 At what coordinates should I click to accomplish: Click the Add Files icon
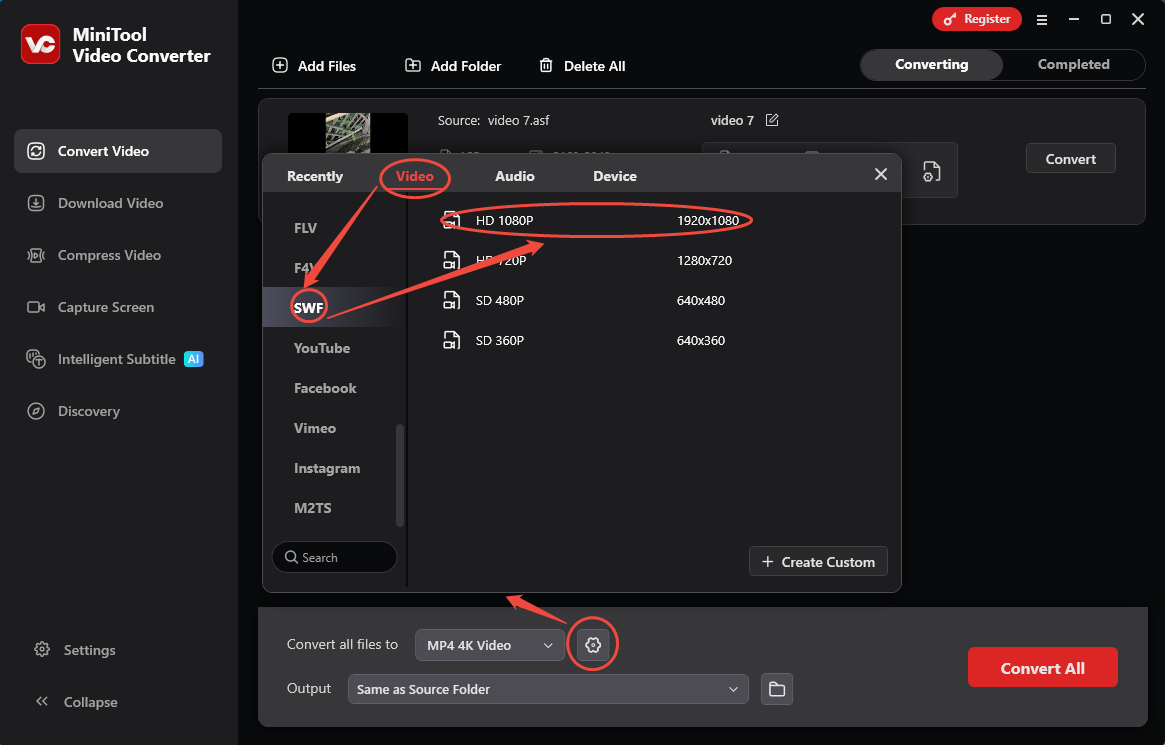[x=280, y=65]
